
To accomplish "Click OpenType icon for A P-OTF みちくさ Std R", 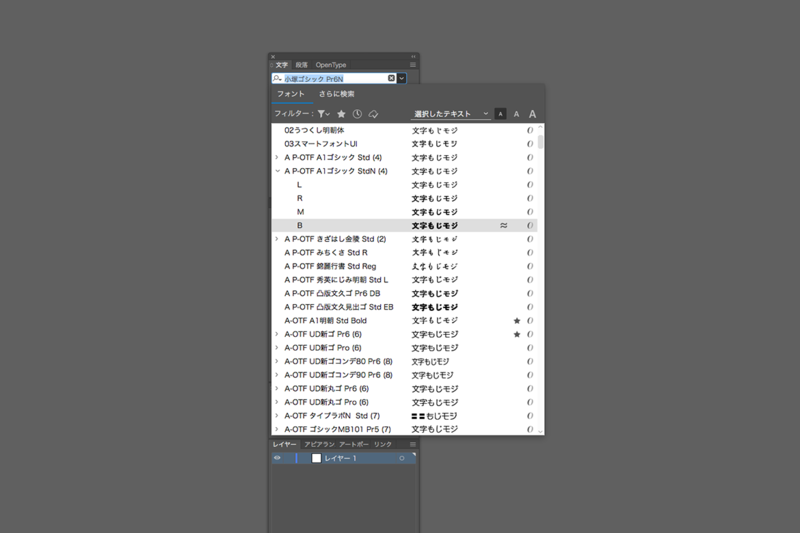I will (x=530, y=252).
